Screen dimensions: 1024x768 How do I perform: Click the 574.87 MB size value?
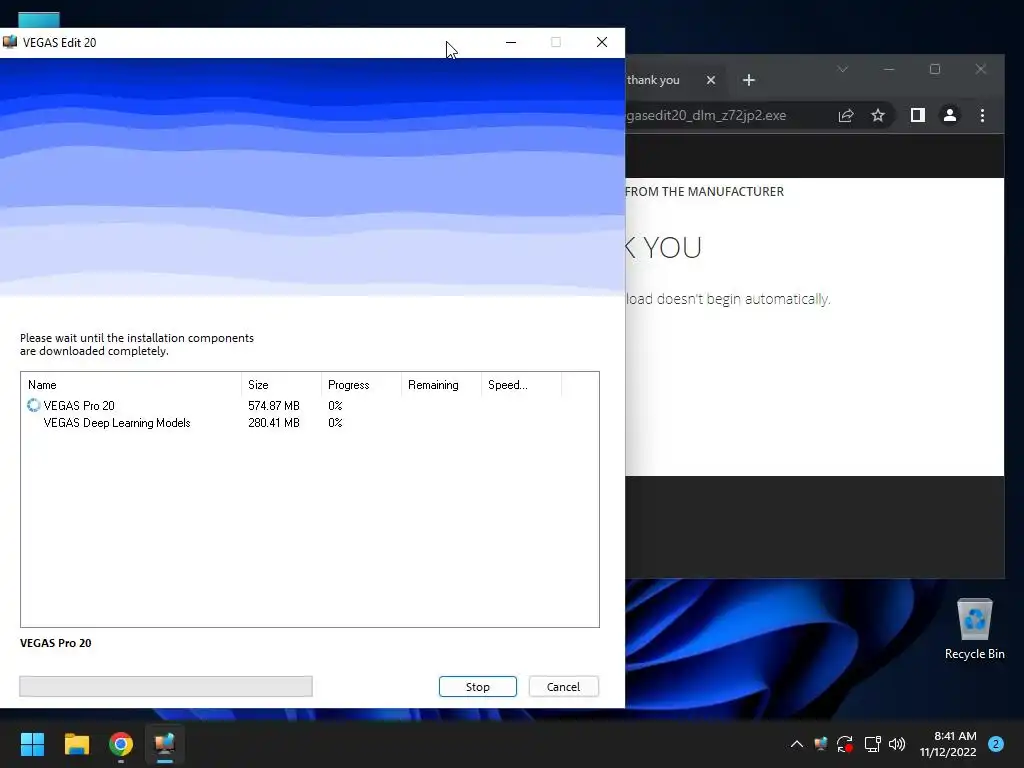(x=274, y=406)
